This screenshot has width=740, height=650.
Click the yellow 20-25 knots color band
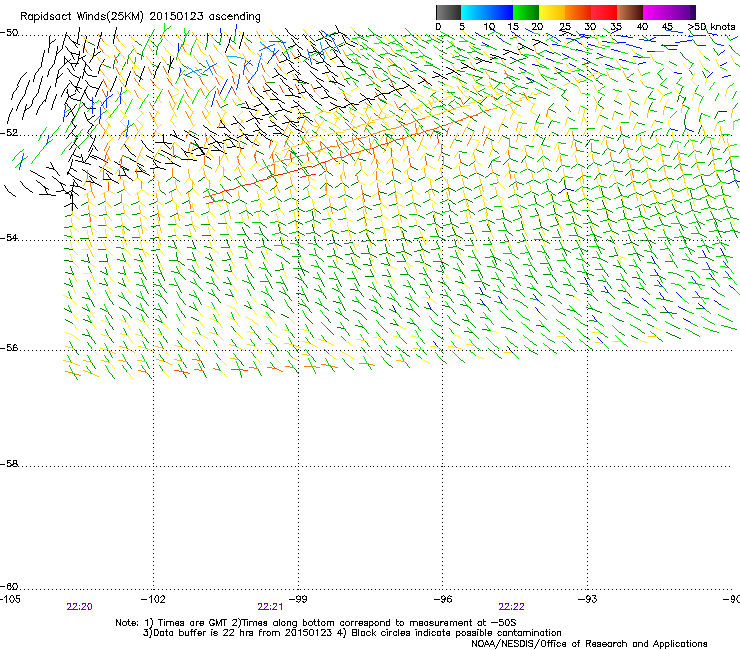pyautogui.click(x=552, y=12)
